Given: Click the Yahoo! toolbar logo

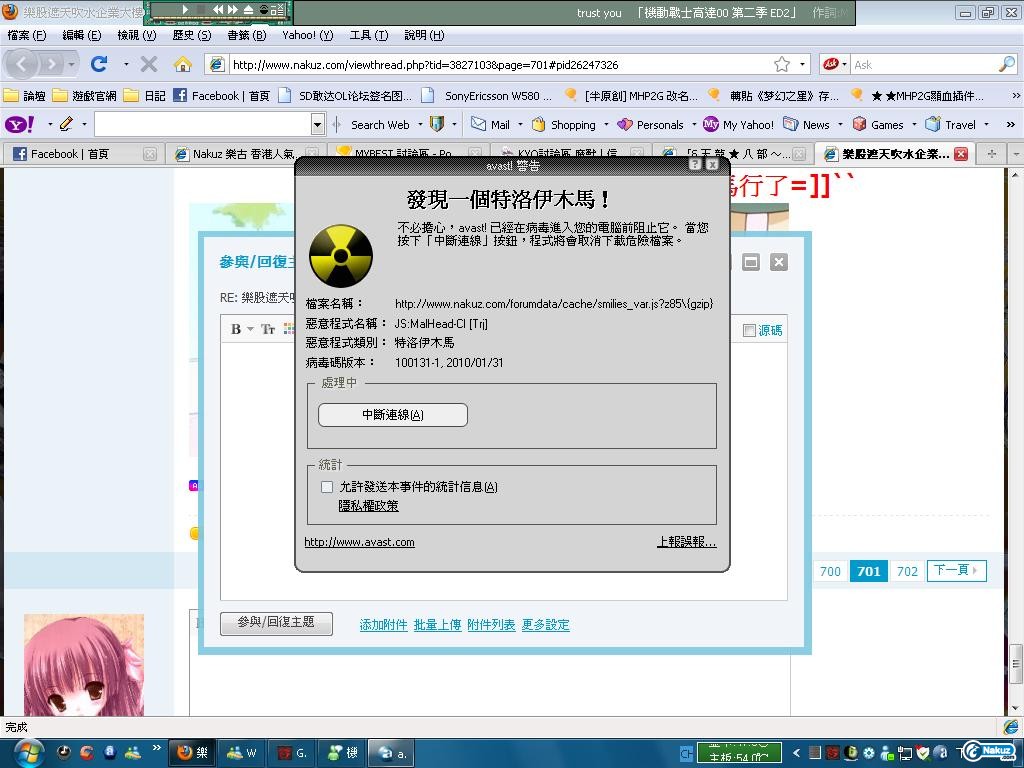Looking at the screenshot, I should tap(17, 124).
